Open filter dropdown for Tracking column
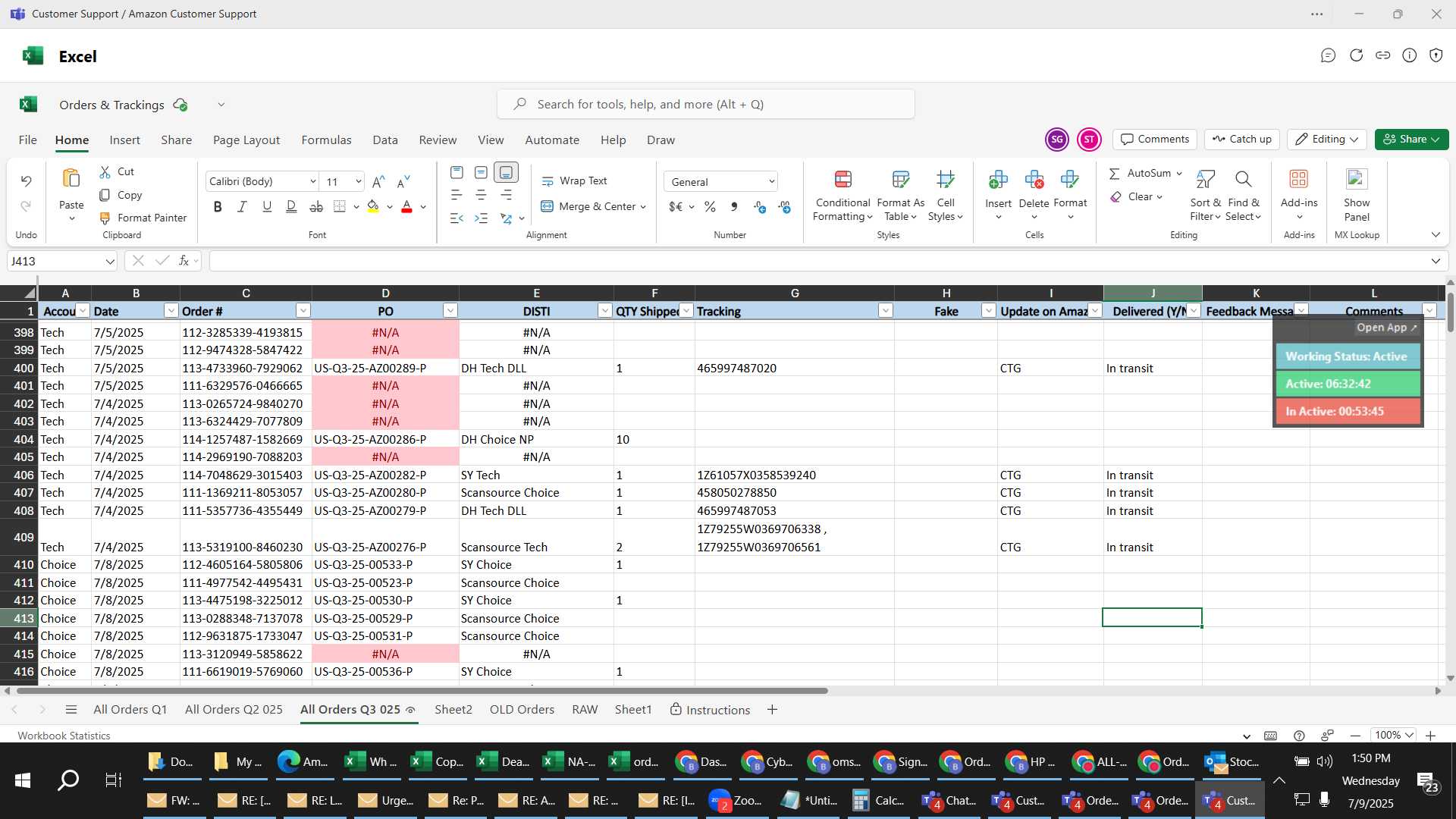1456x819 pixels. 885,310
